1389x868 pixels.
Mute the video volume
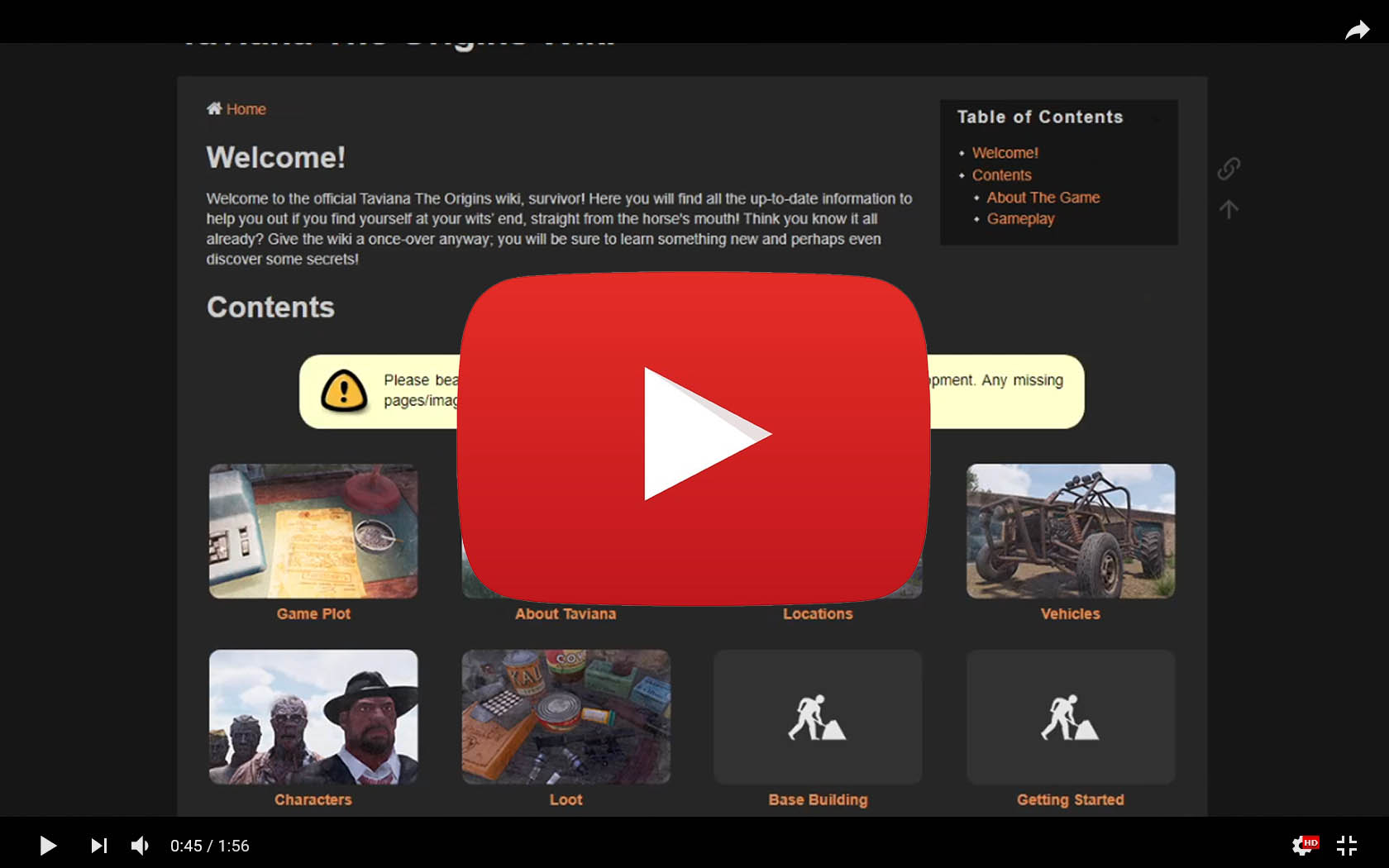point(141,845)
